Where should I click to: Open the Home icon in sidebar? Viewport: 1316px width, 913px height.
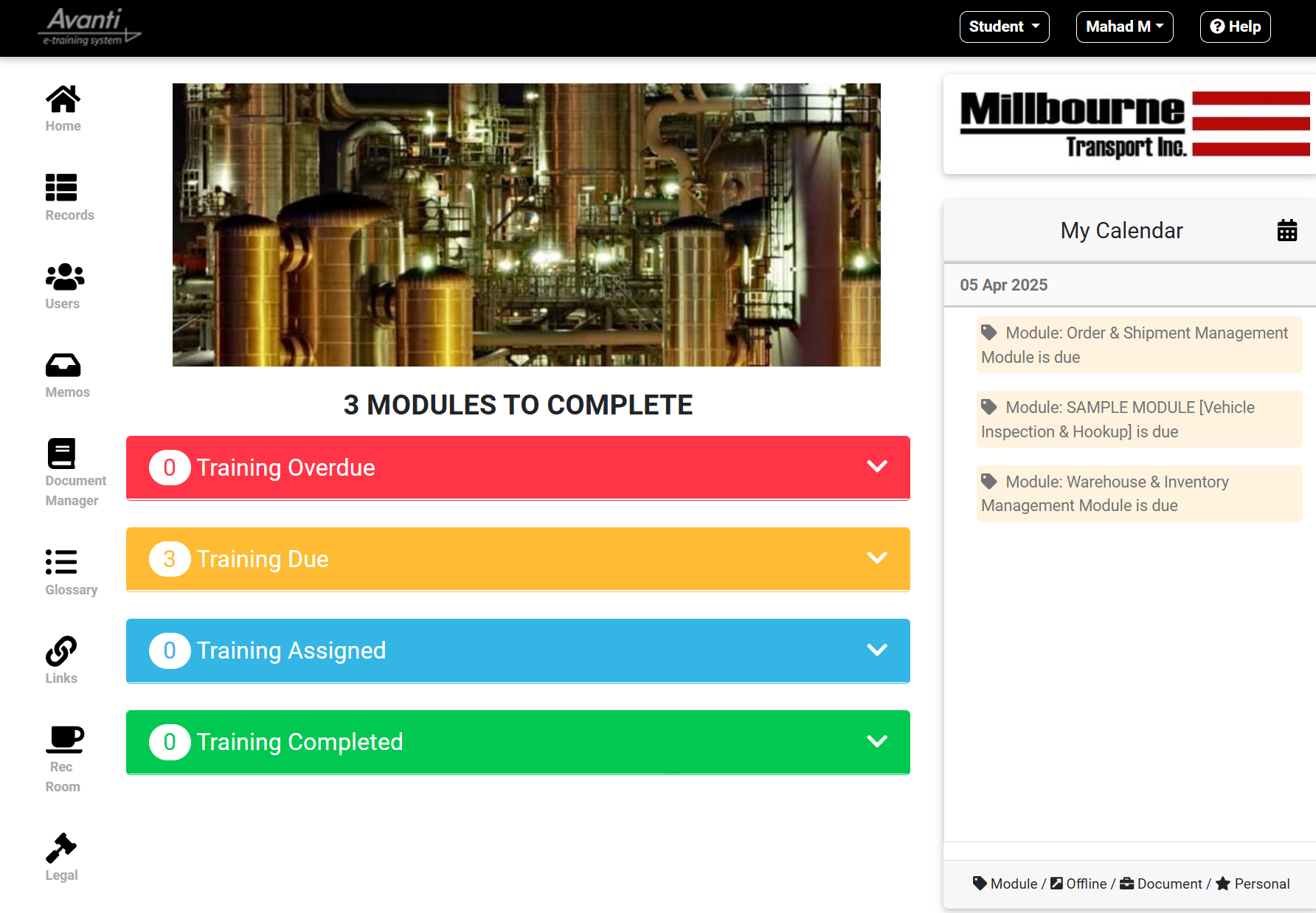63,99
